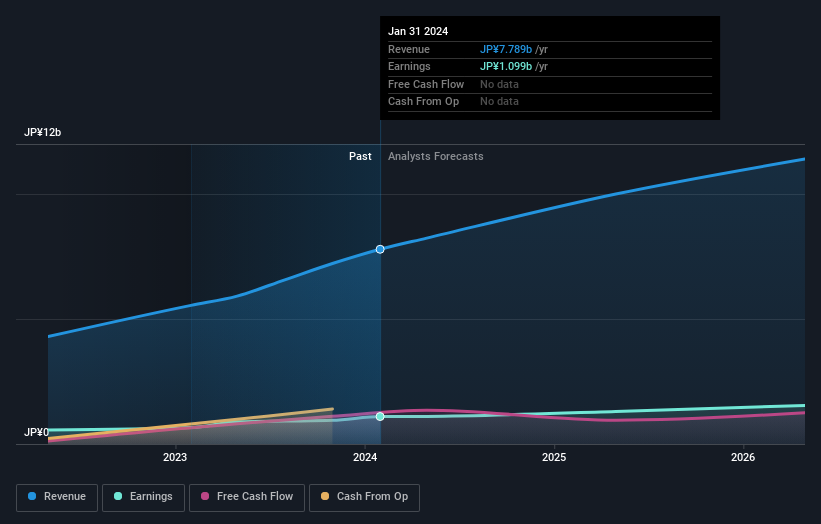Click the Jan 31 2024 tooltip date
Viewport: 821px width, 524px height.
click(418, 31)
